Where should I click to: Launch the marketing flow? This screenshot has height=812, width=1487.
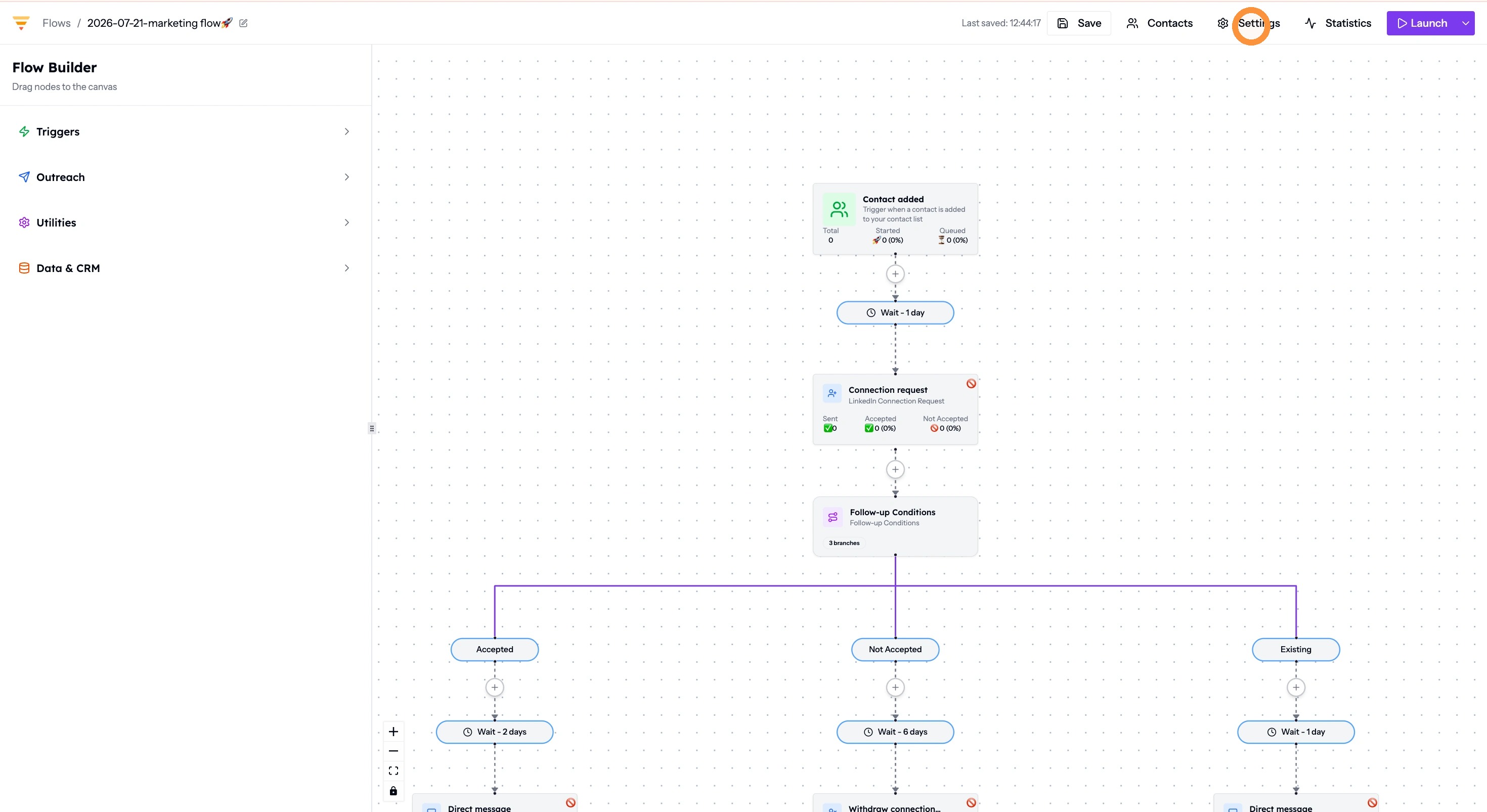point(1421,23)
